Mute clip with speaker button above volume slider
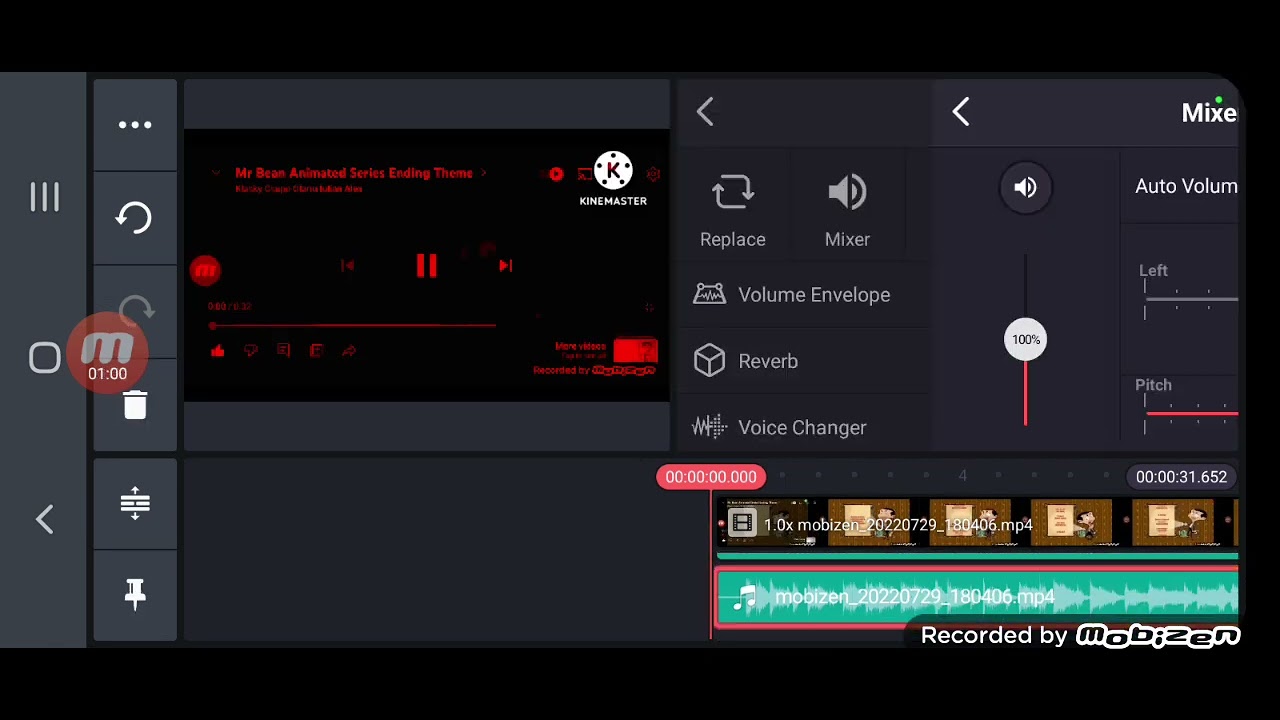The height and width of the screenshot is (720, 1280). [x=1025, y=187]
